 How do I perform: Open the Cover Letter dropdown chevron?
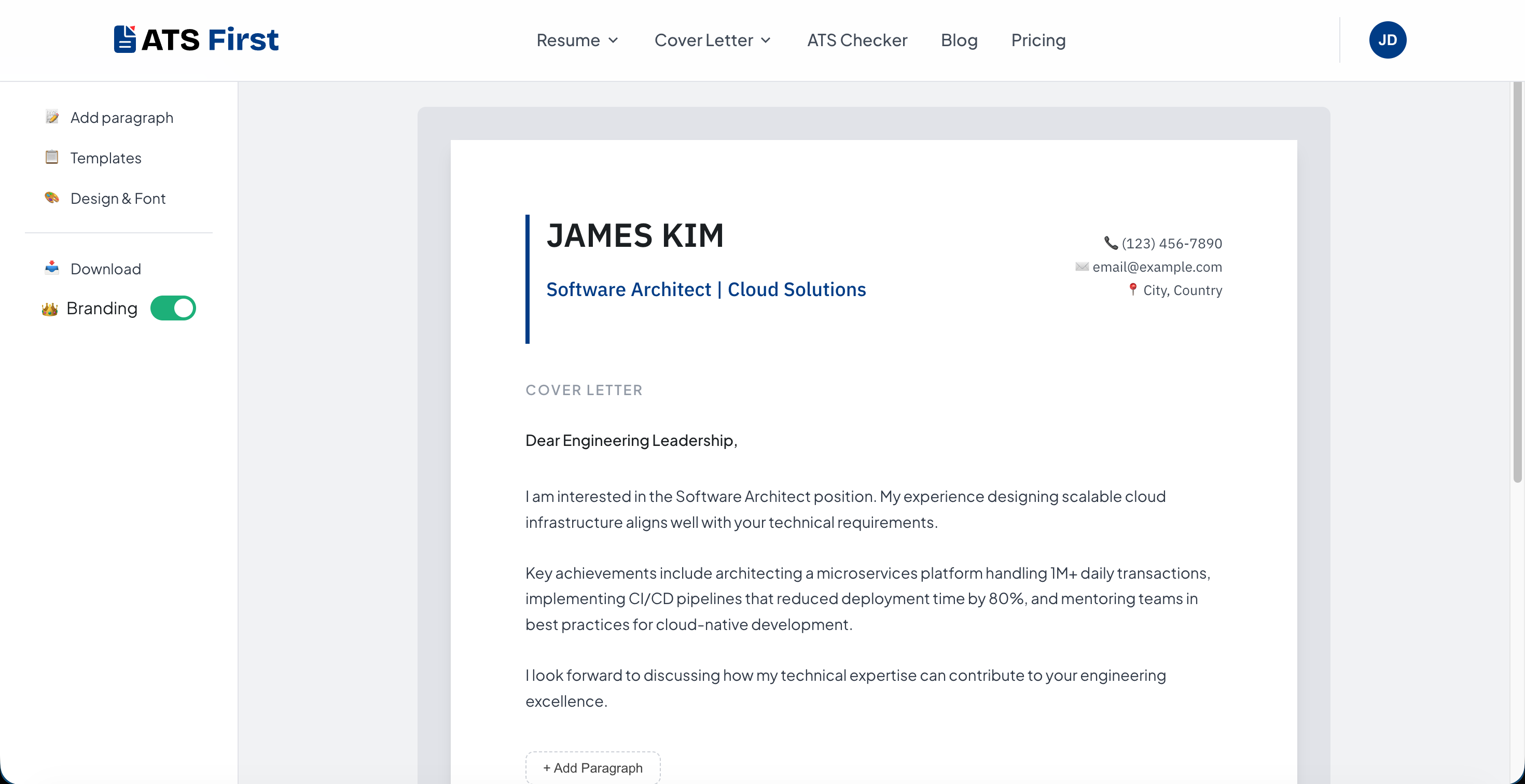point(766,40)
